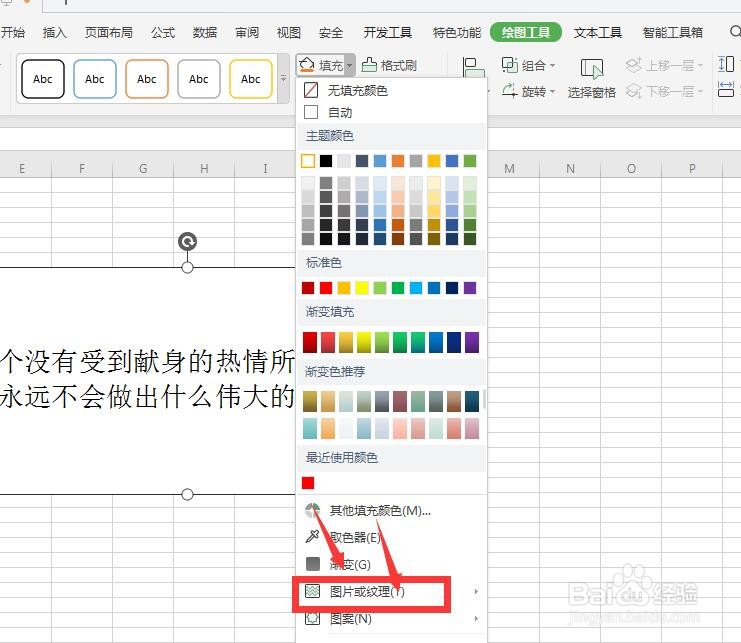Switch to the 数据 tab

tap(205, 32)
